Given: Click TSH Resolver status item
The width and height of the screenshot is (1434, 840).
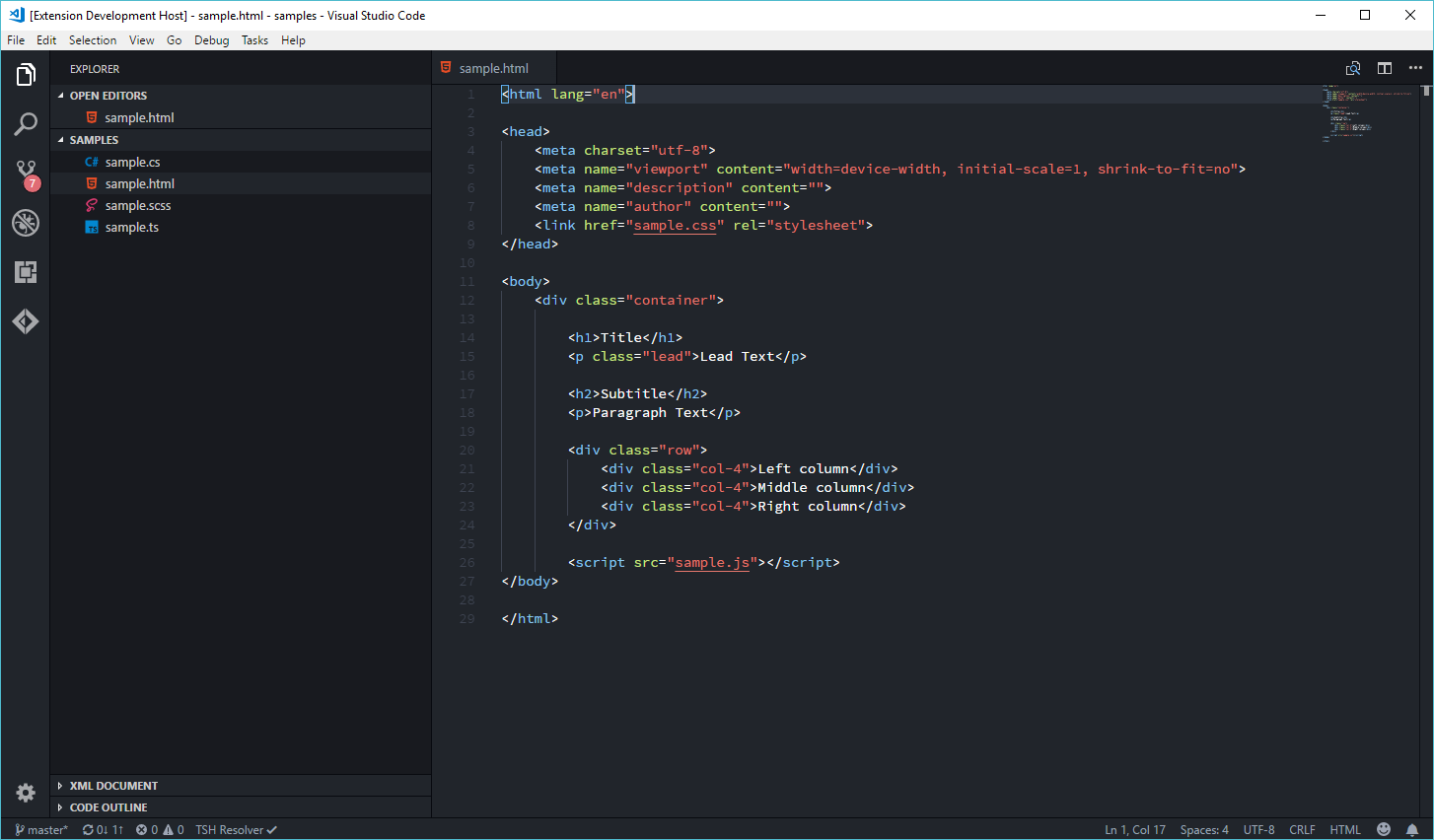Looking at the screenshot, I should [x=236, y=829].
